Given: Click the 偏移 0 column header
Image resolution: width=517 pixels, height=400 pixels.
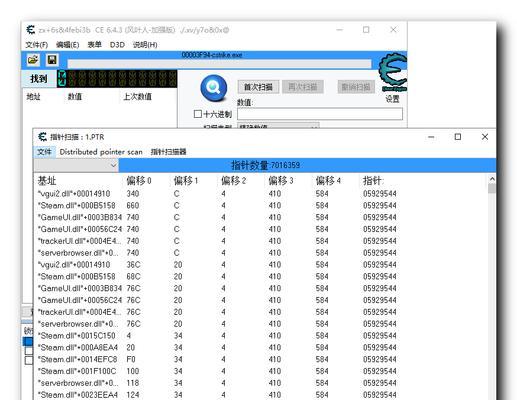Looking at the screenshot, I should (139, 181).
